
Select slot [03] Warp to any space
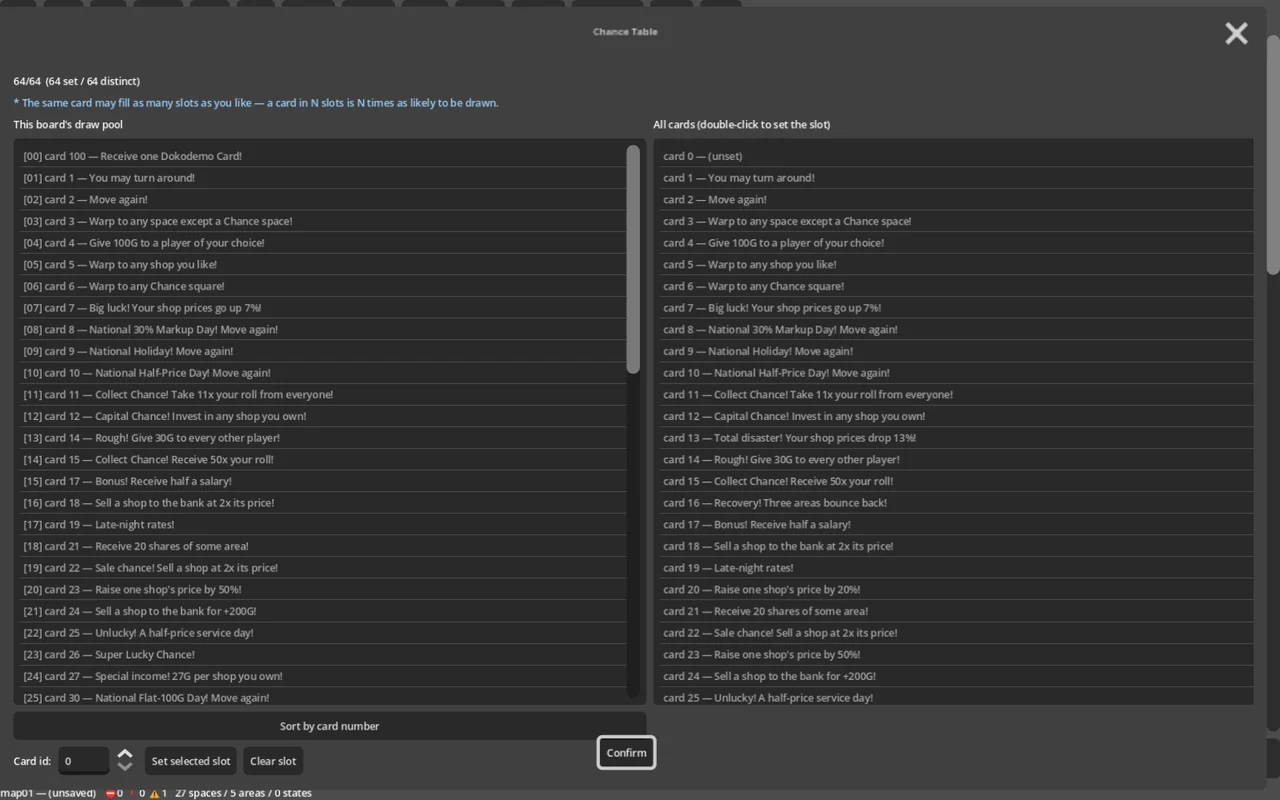tap(324, 221)
